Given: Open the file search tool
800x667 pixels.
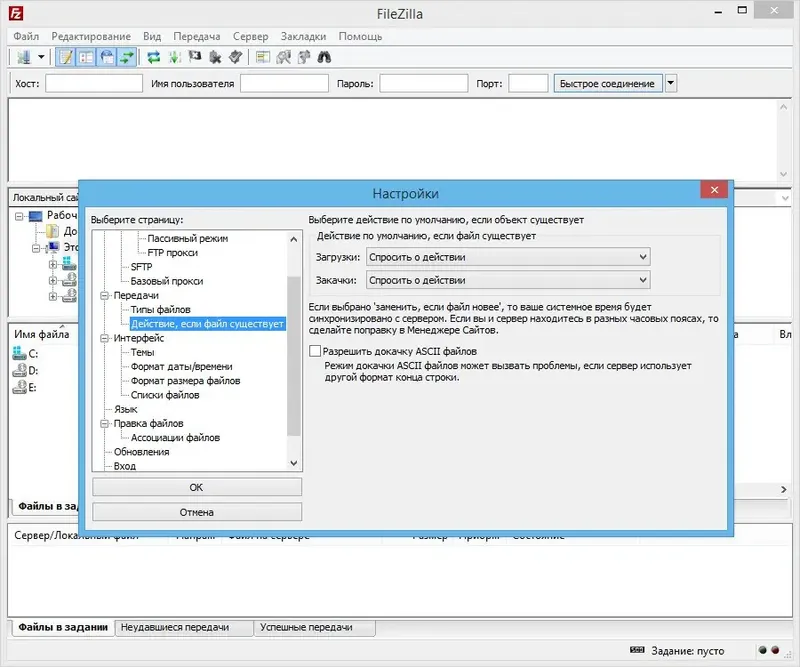Looking at the screenshot, I should [x=324, y=57].
